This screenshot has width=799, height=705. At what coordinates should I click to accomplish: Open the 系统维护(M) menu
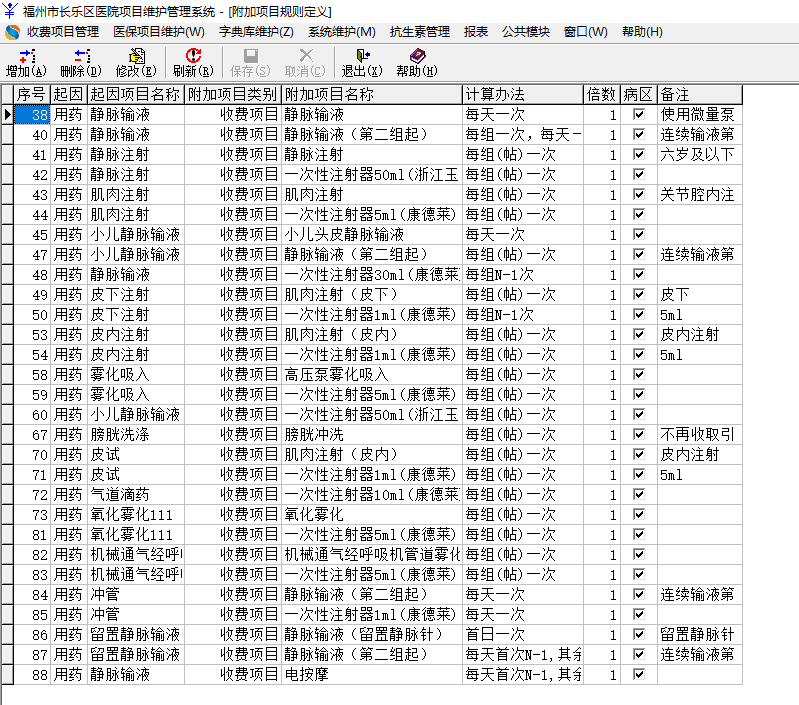342,32
